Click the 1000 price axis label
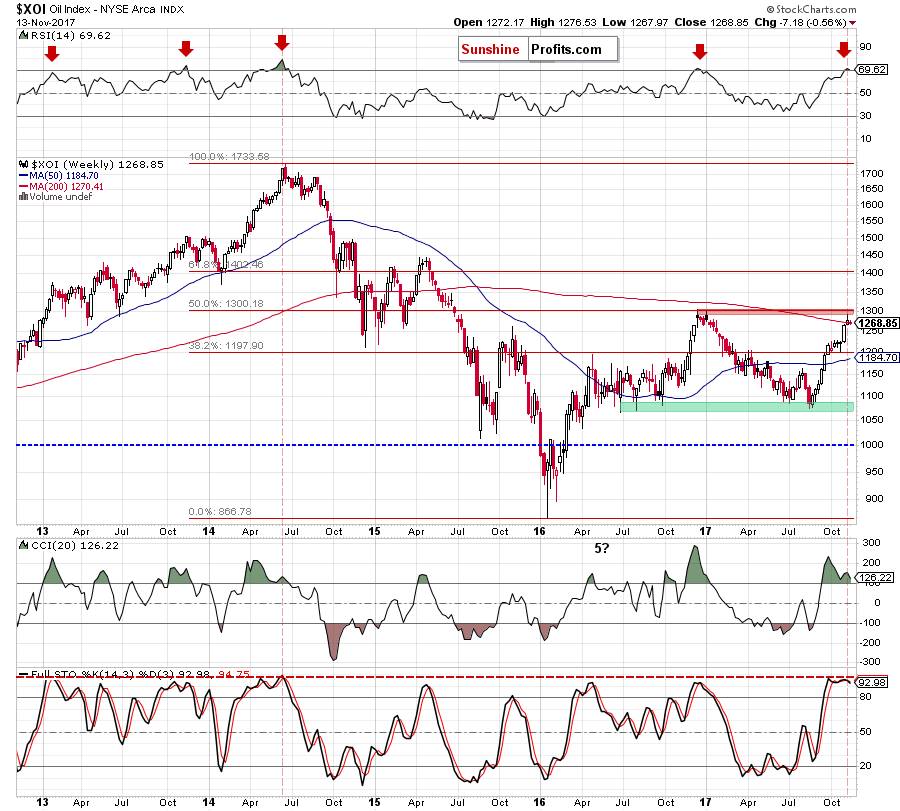This screenshot has width=900, height=811. click(x=872, y=445)
